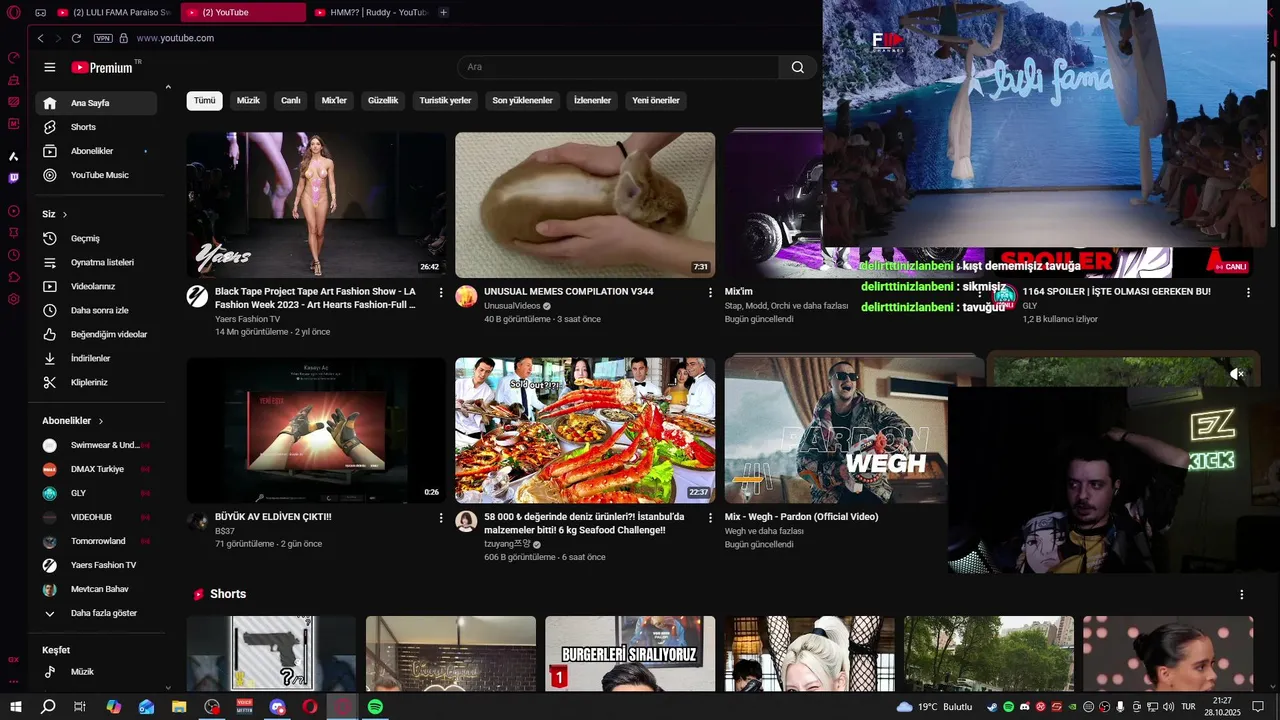This screenshot has height=720, width=1280.
Task: Open Yaers Fashion TV subscription
Action: click(96, 565)
